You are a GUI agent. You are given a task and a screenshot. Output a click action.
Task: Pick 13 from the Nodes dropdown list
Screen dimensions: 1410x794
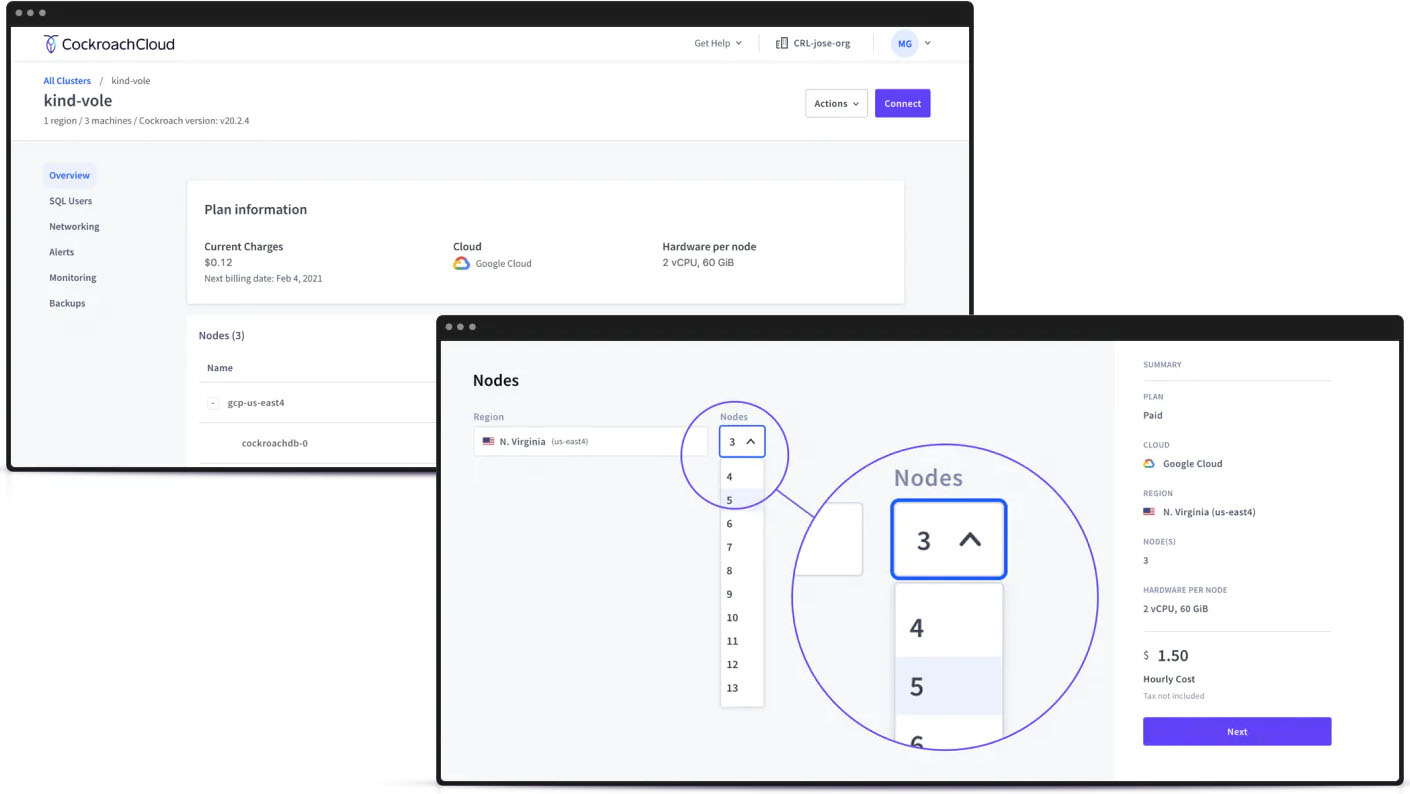click(x=741, y=688)
